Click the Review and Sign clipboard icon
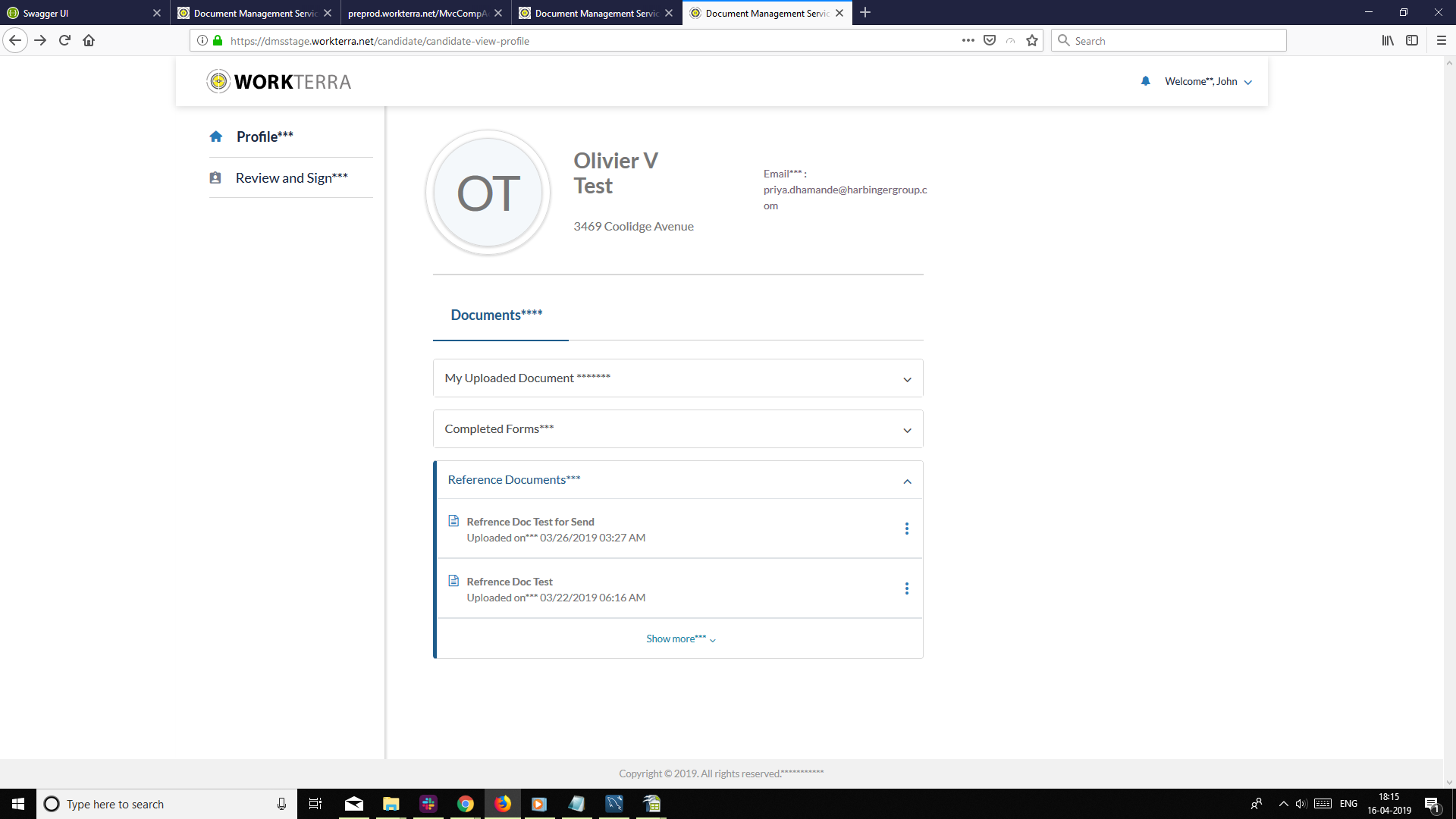This screenshot has height=819, width=1456. (x=215, y=177)
